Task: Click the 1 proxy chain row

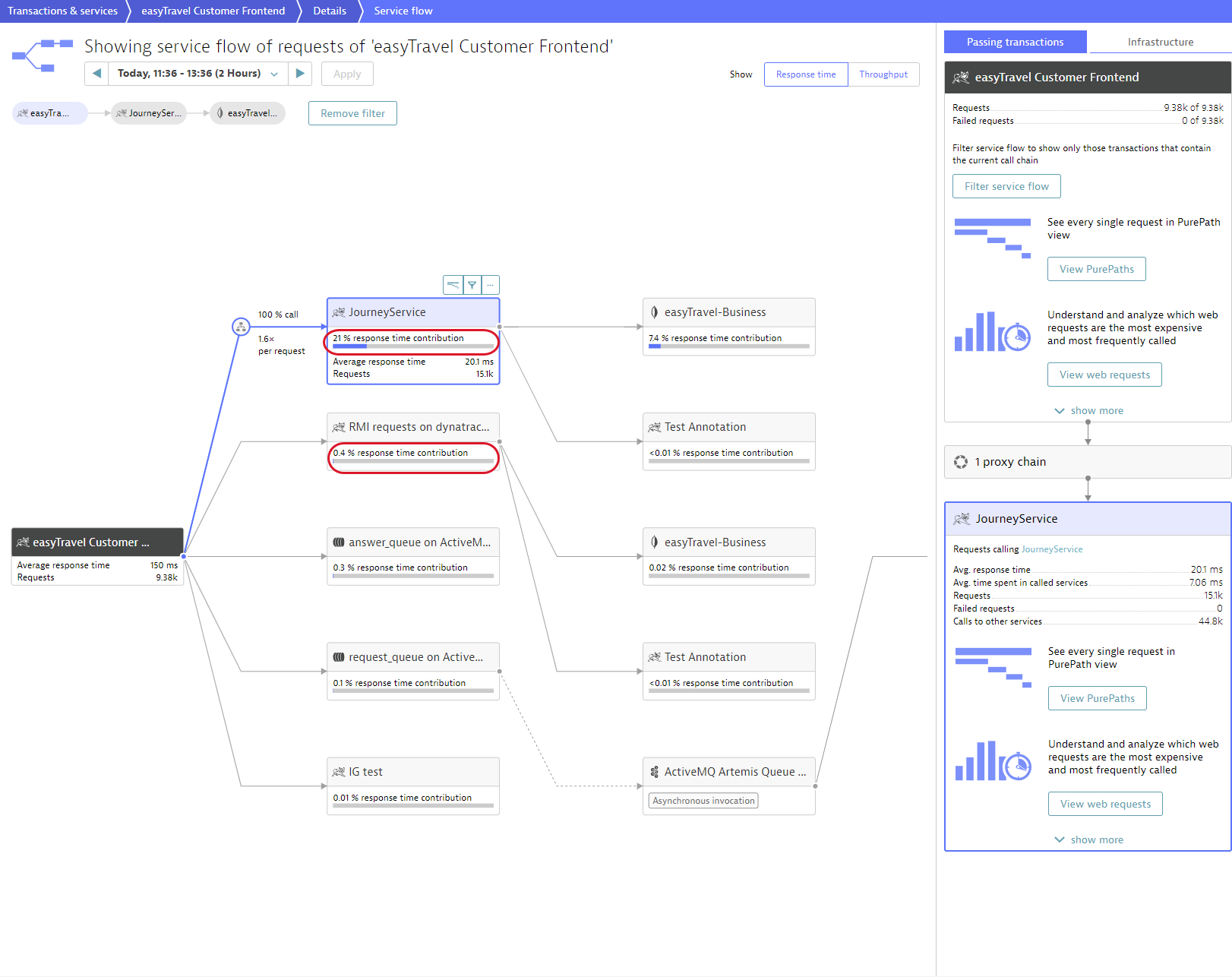Action: 1088,462
